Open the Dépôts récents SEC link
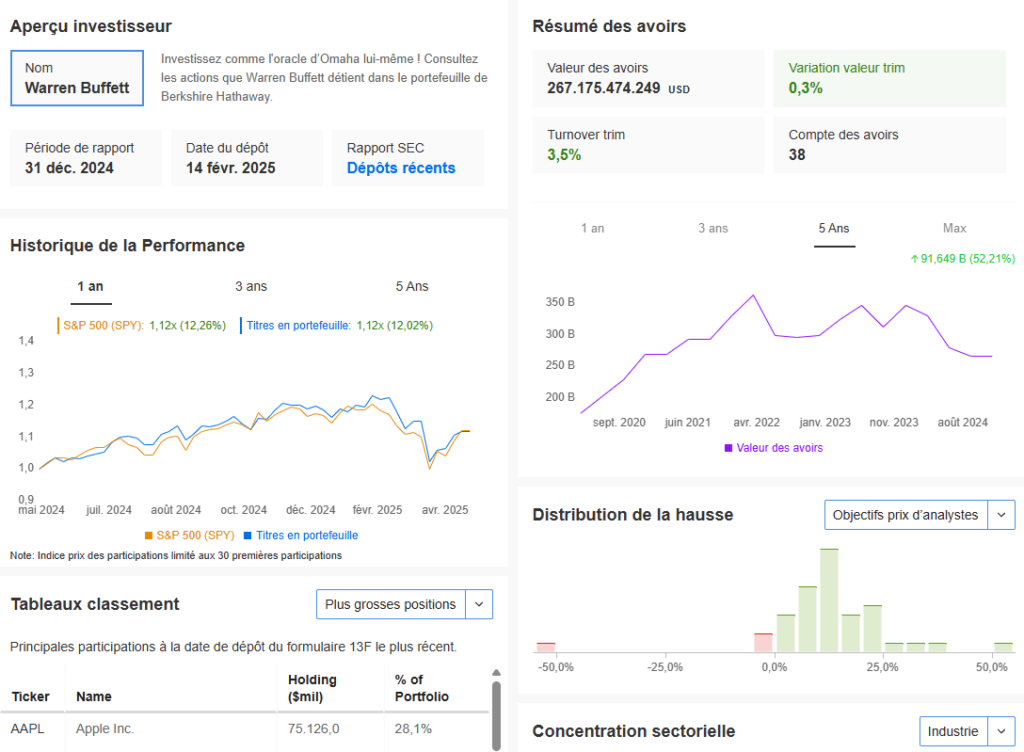1024x752 pixels. click(401, 168)
